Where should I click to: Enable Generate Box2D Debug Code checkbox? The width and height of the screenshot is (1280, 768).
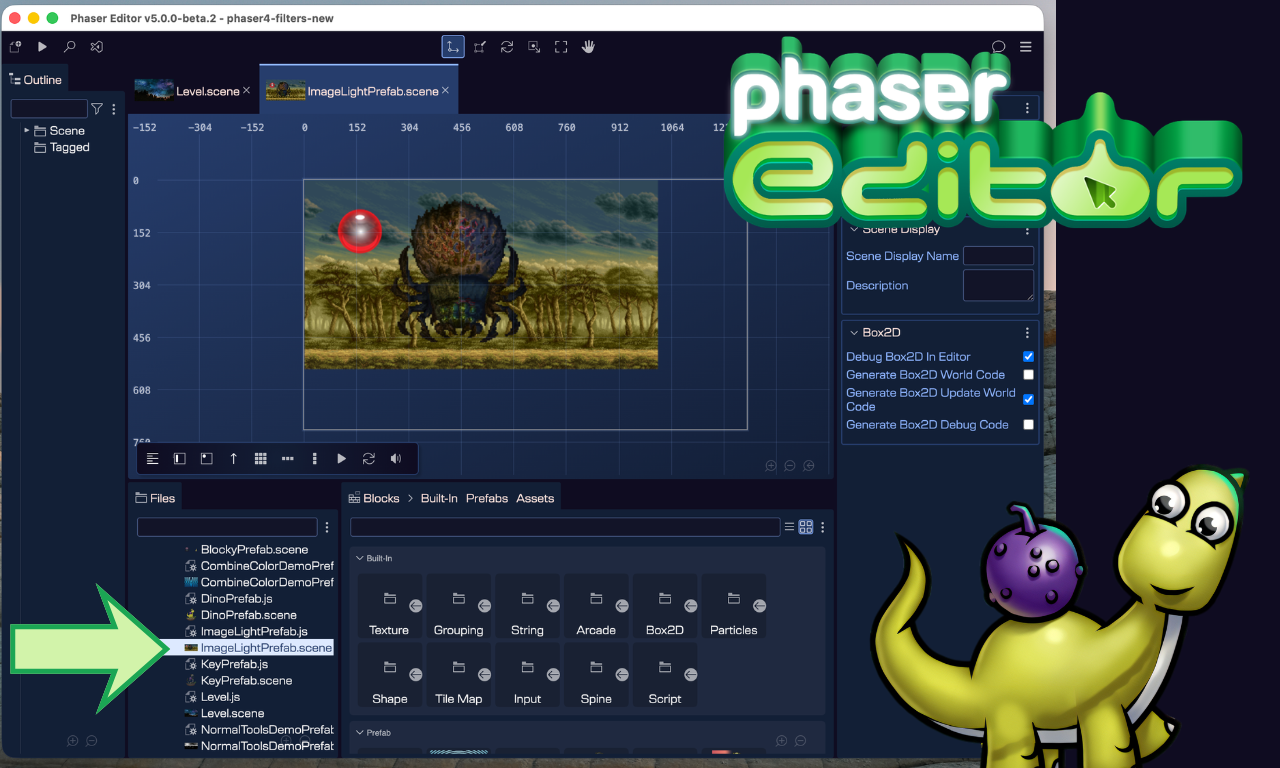(x=1028, y=425)
